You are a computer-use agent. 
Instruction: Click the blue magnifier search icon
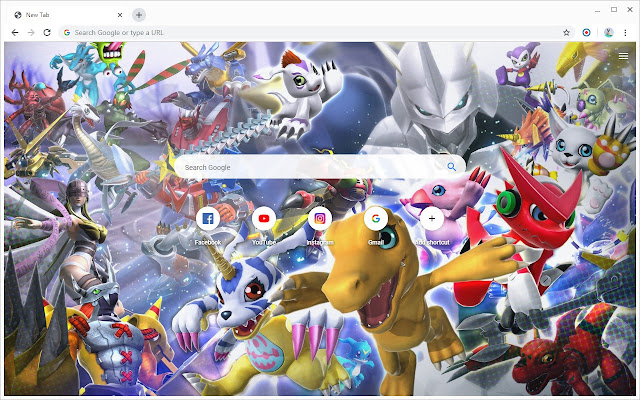[451, 167]
